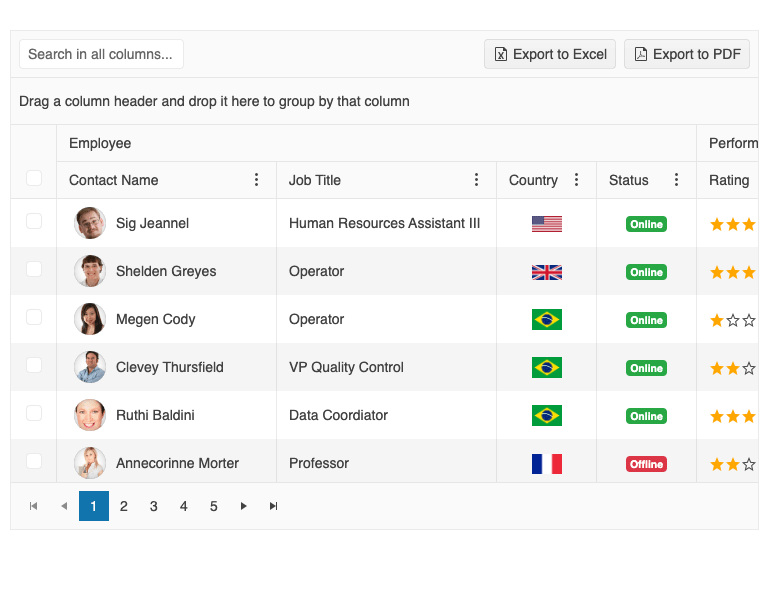Image resolution: width=770 pixels, height=590 pixels.
Task: Click Megen Cody's avatar photo
Action: tap(90, 319)
